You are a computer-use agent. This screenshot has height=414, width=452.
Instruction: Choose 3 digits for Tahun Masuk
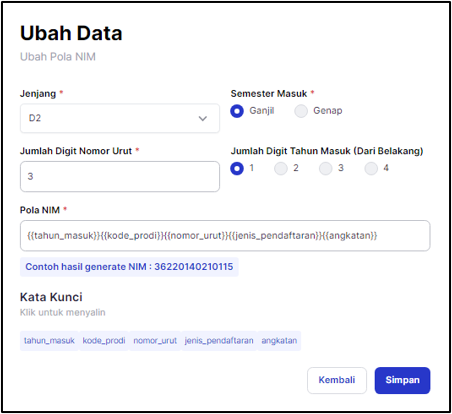pos(325,168)
